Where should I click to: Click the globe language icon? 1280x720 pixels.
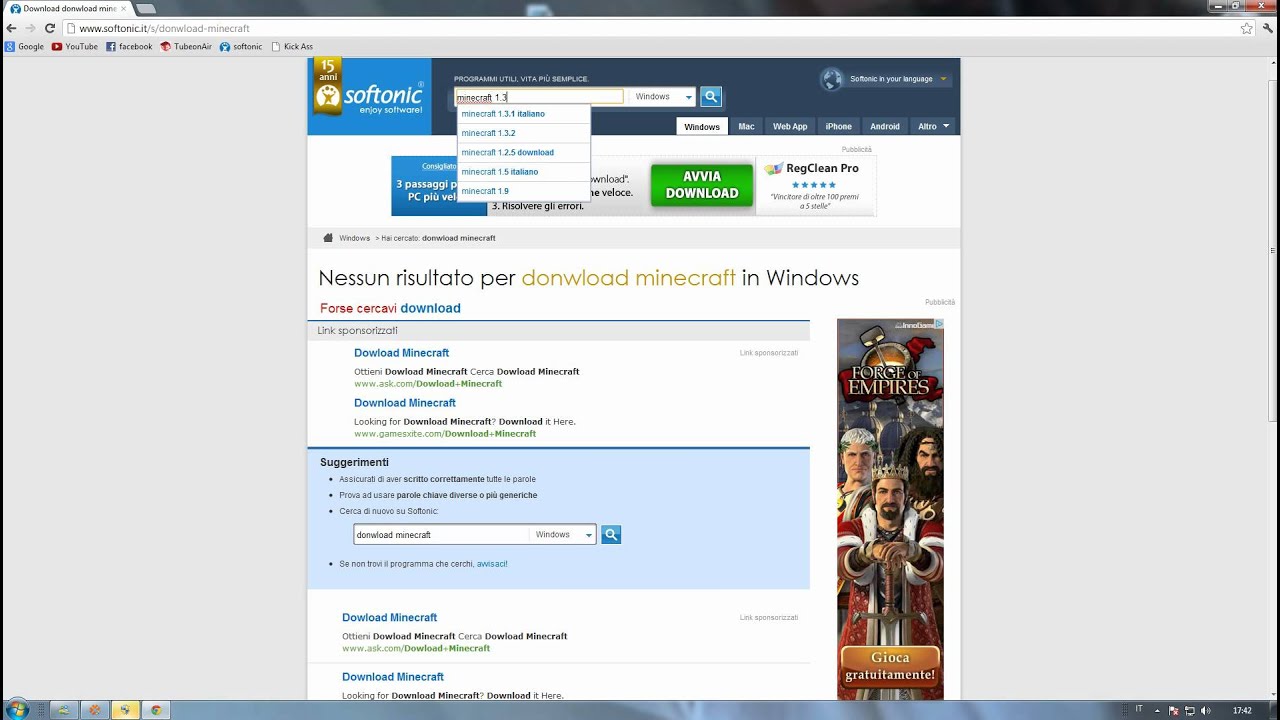pyautogui.click(x=831, y=79)
